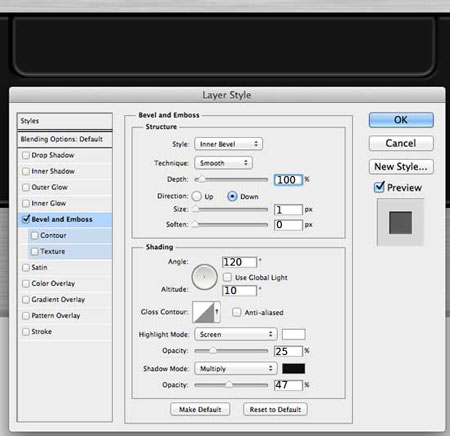Viewport: 450px width, 436px height.
Task: Enable the Pattern Overlay checkbox
Action: coord(26,315)
